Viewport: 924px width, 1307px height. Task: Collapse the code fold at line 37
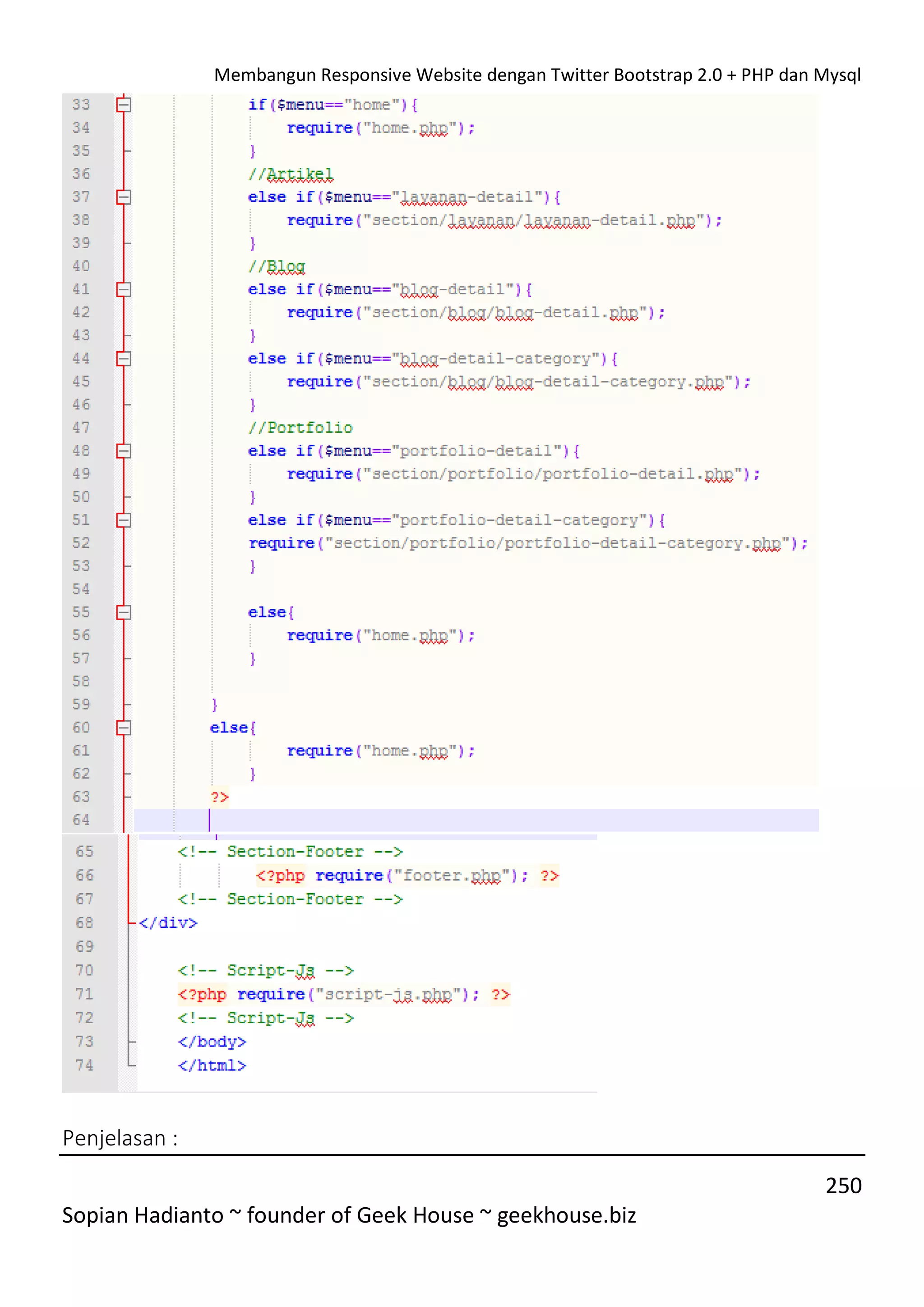coord(124,197)
